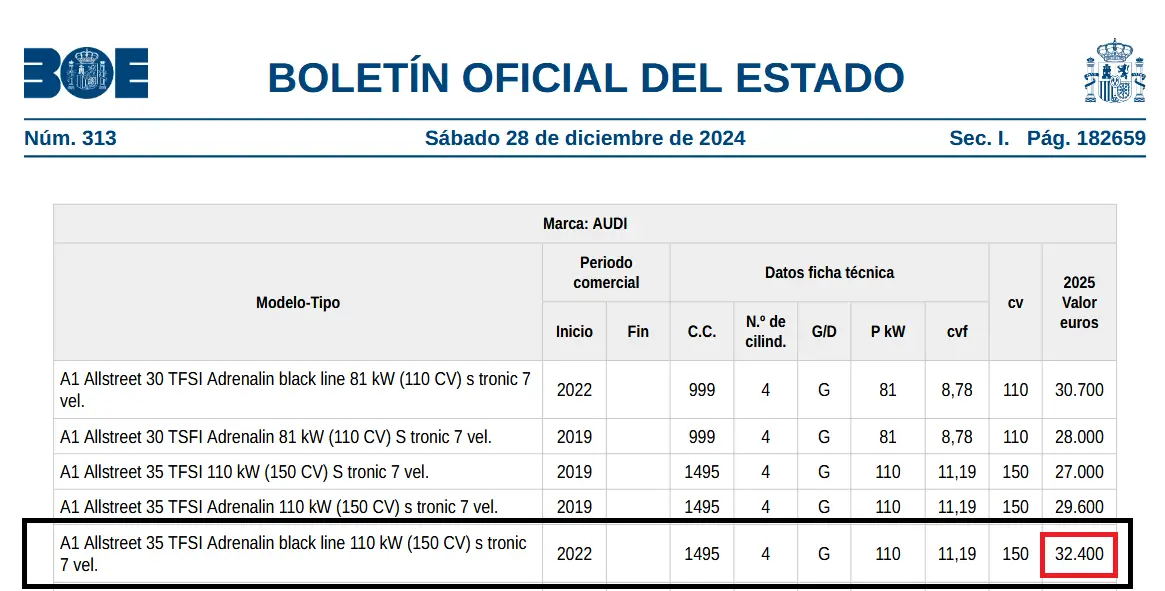Image resolution: width=1165 pixels, height=591 pixels.
Task: Click the BOE logo icon
Action: (x=86, y=73)
